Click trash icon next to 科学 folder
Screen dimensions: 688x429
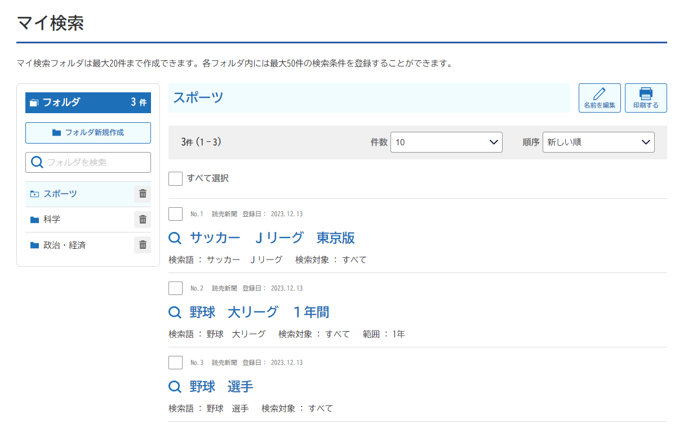coord(142,219)
